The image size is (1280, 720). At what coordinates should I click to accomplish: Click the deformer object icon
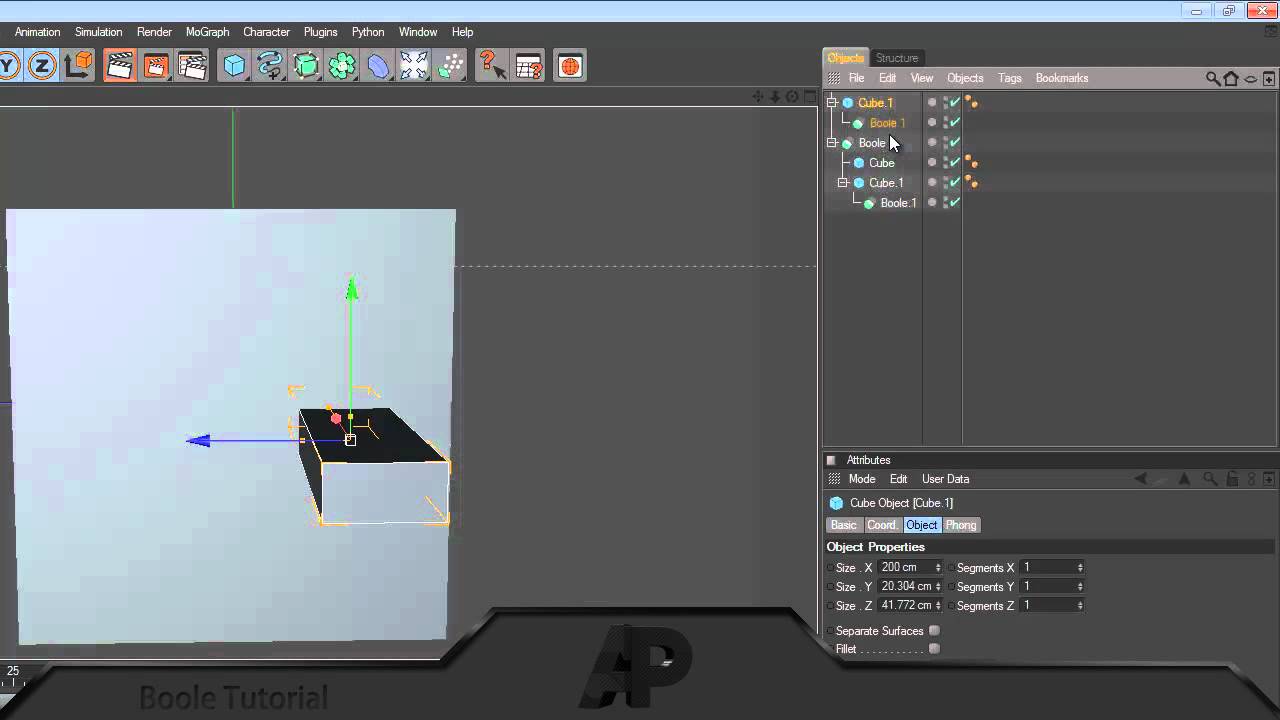pos(378,66)
